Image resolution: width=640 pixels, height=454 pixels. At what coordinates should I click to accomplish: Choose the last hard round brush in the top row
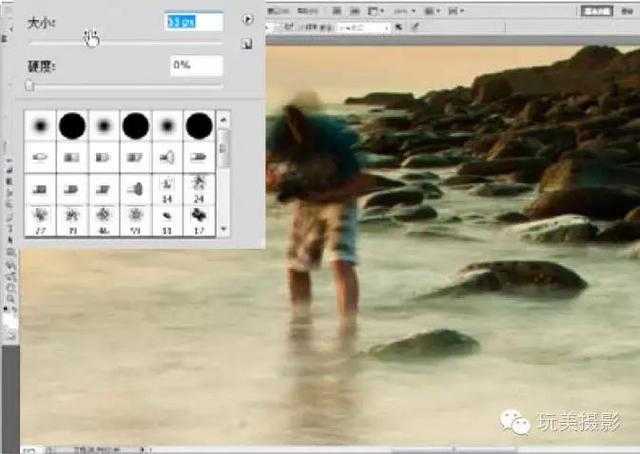tap(199, 126)
